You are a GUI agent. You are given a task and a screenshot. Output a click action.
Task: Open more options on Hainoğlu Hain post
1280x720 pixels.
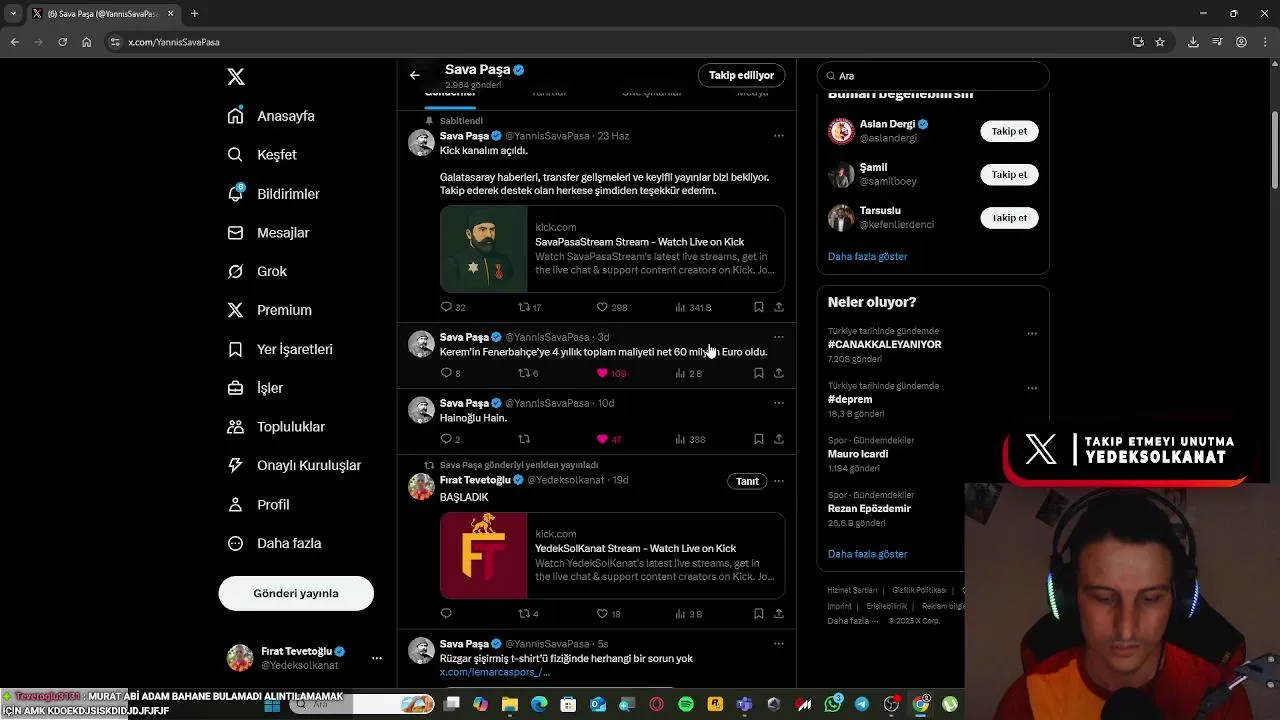(779, 403)
